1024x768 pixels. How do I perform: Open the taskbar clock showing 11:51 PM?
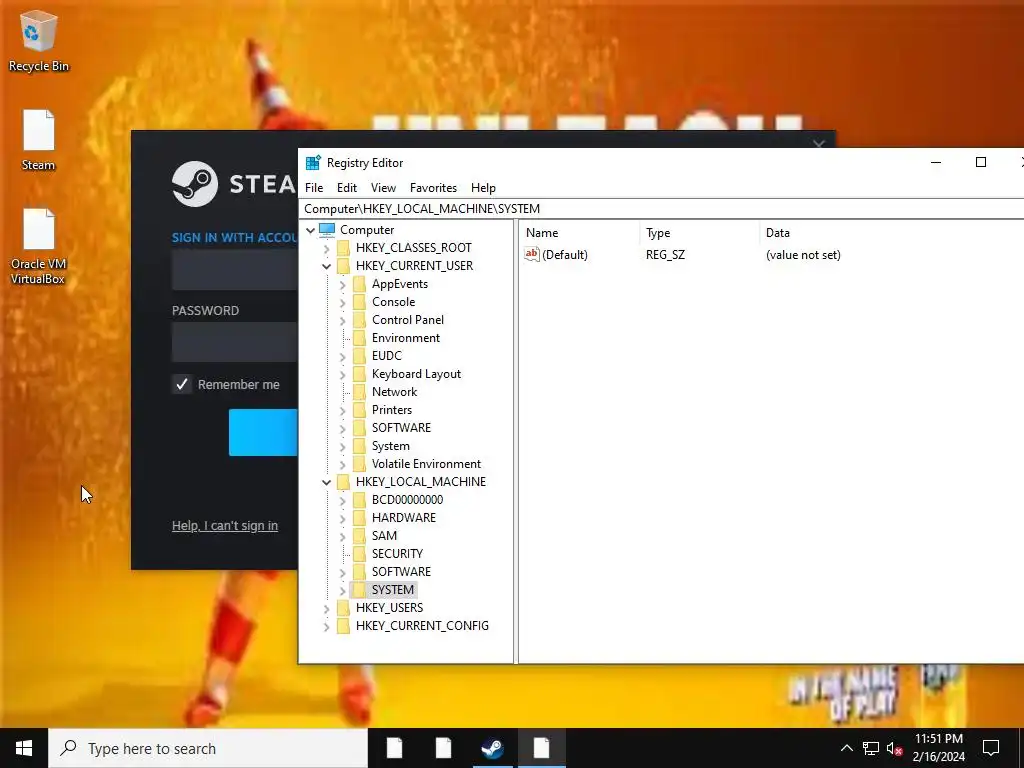coord(938,748)
